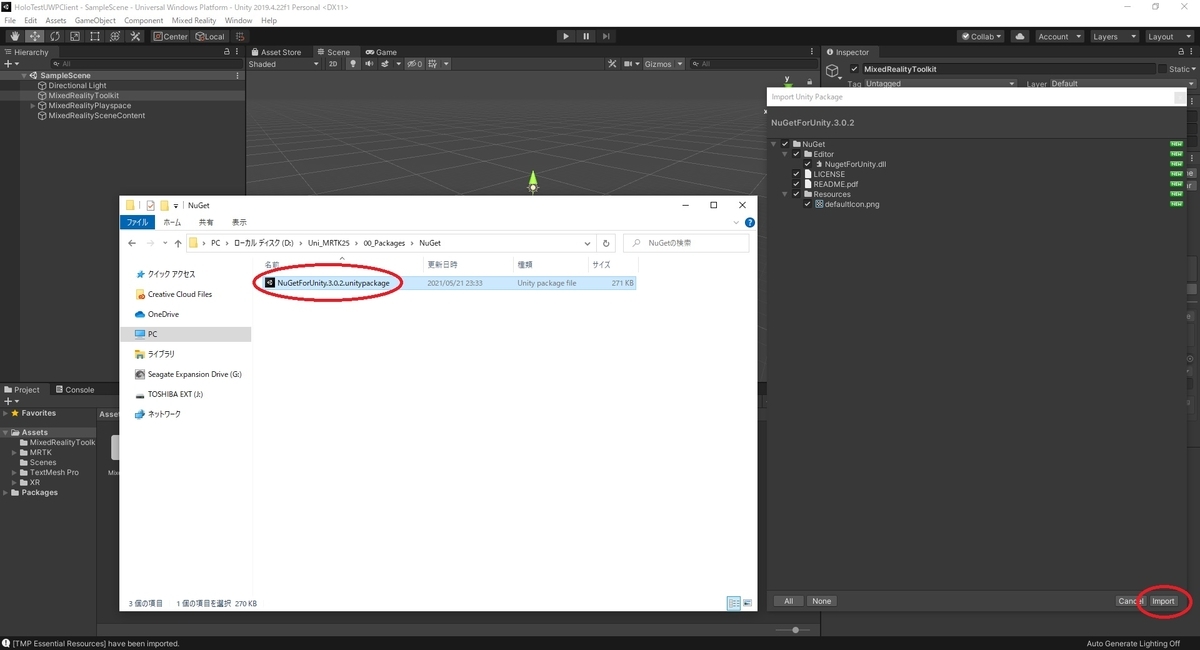Open the custom editor tools icon

click(x=134, y=36)
